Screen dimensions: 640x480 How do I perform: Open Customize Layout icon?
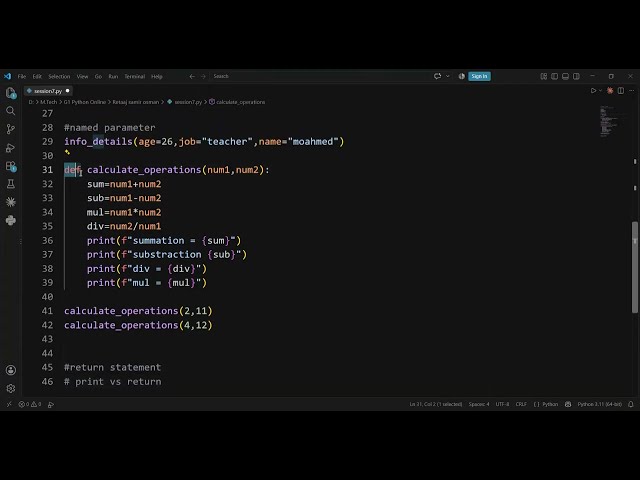[544, 76]
